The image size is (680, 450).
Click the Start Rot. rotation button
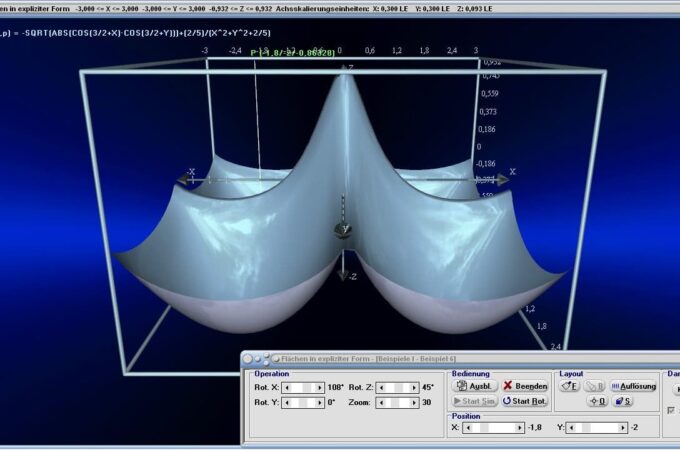click(x=525, y=401)
